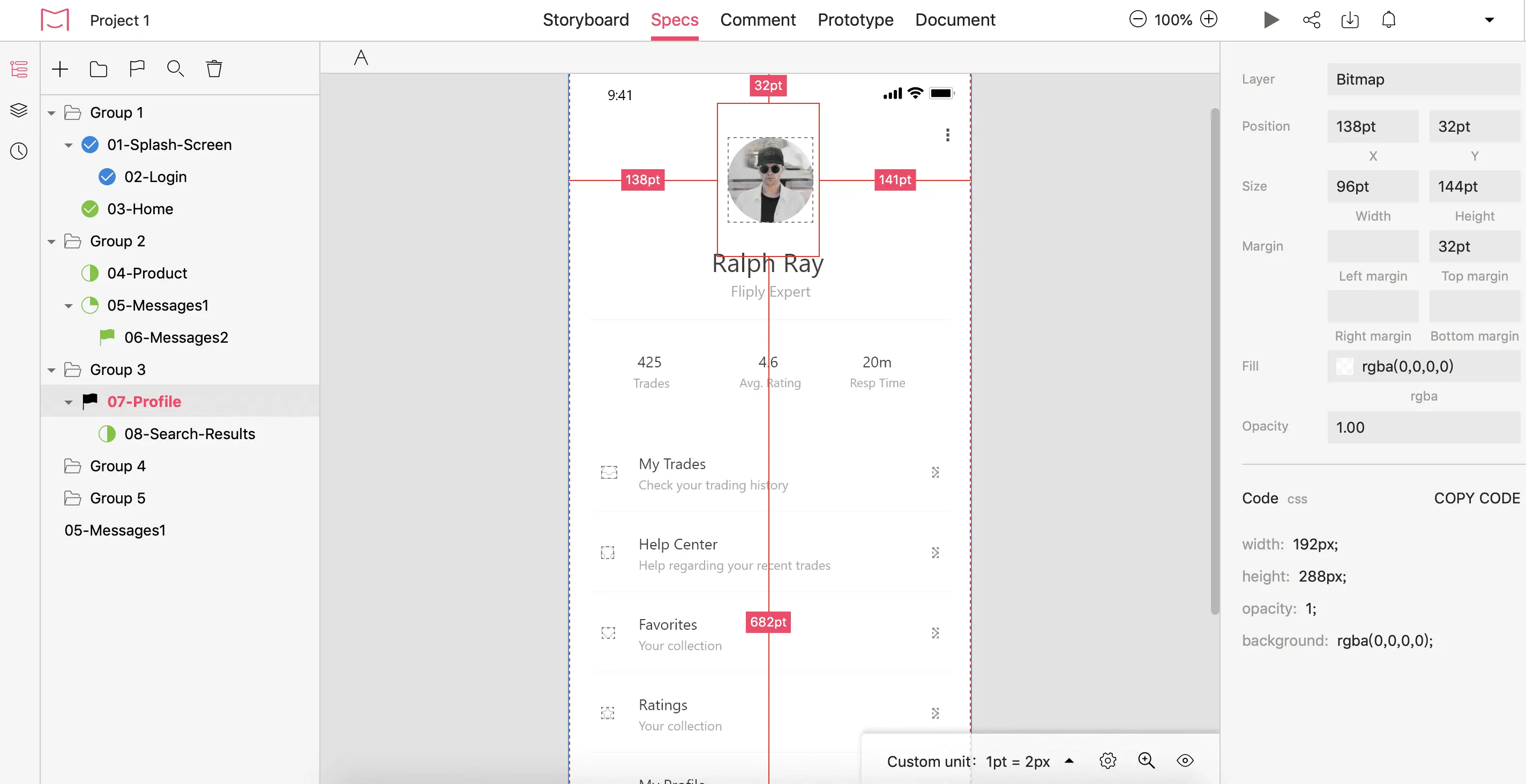Image resolution: width=1526 pixels, height=784 pixels.
Task: Click the flag marker icon in toolbar
Action: pos(137,69)
